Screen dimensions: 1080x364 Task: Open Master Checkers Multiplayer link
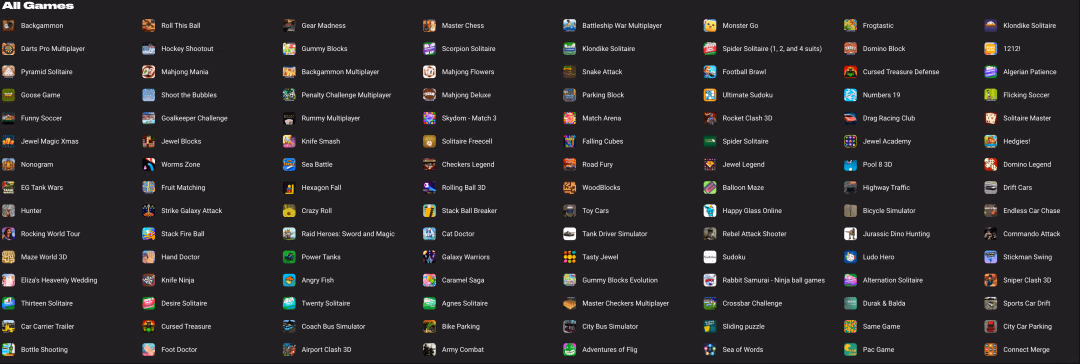625,303
